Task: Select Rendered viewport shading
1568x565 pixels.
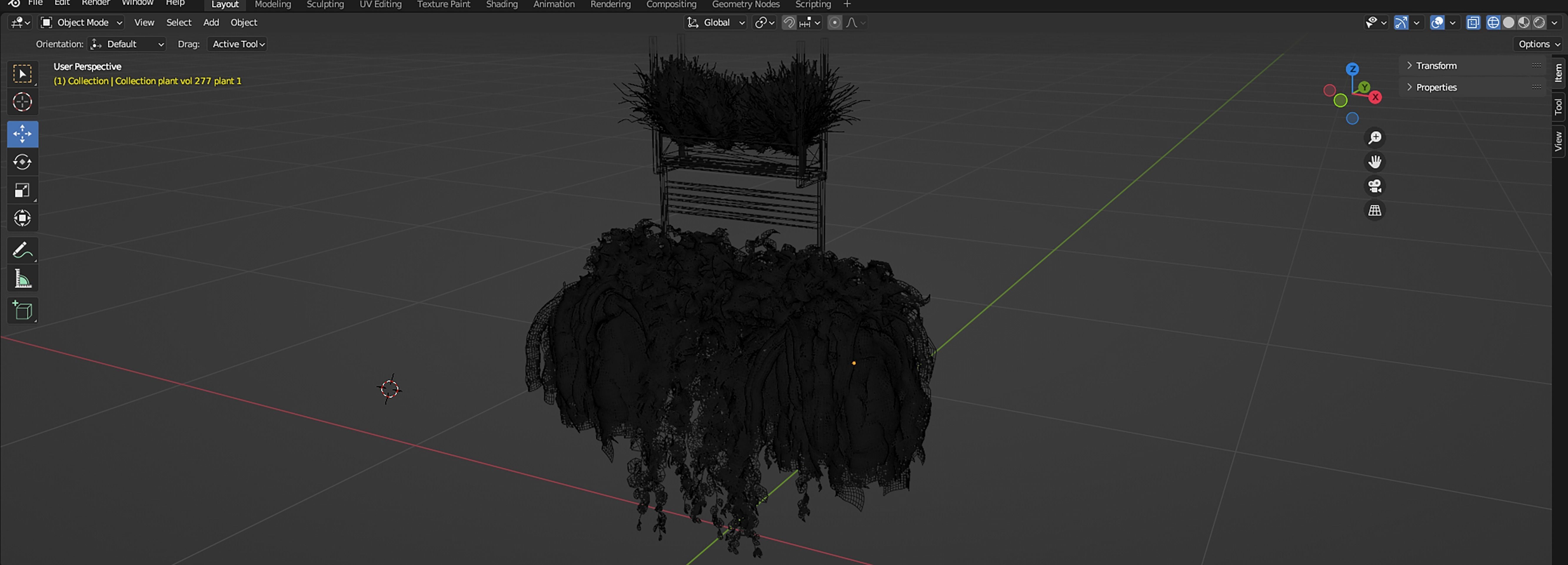Action: coord(1539,23)
